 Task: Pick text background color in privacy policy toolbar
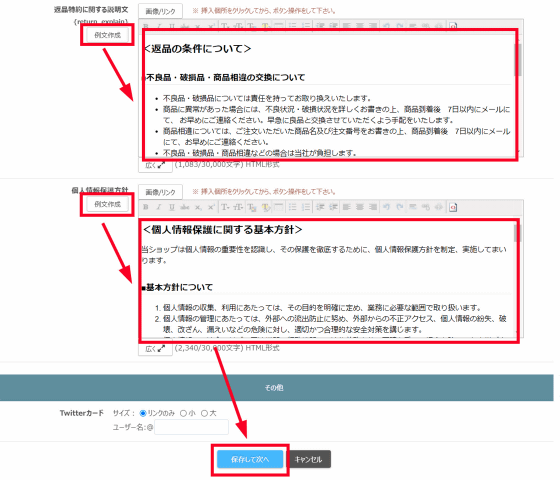coord(265,207)
